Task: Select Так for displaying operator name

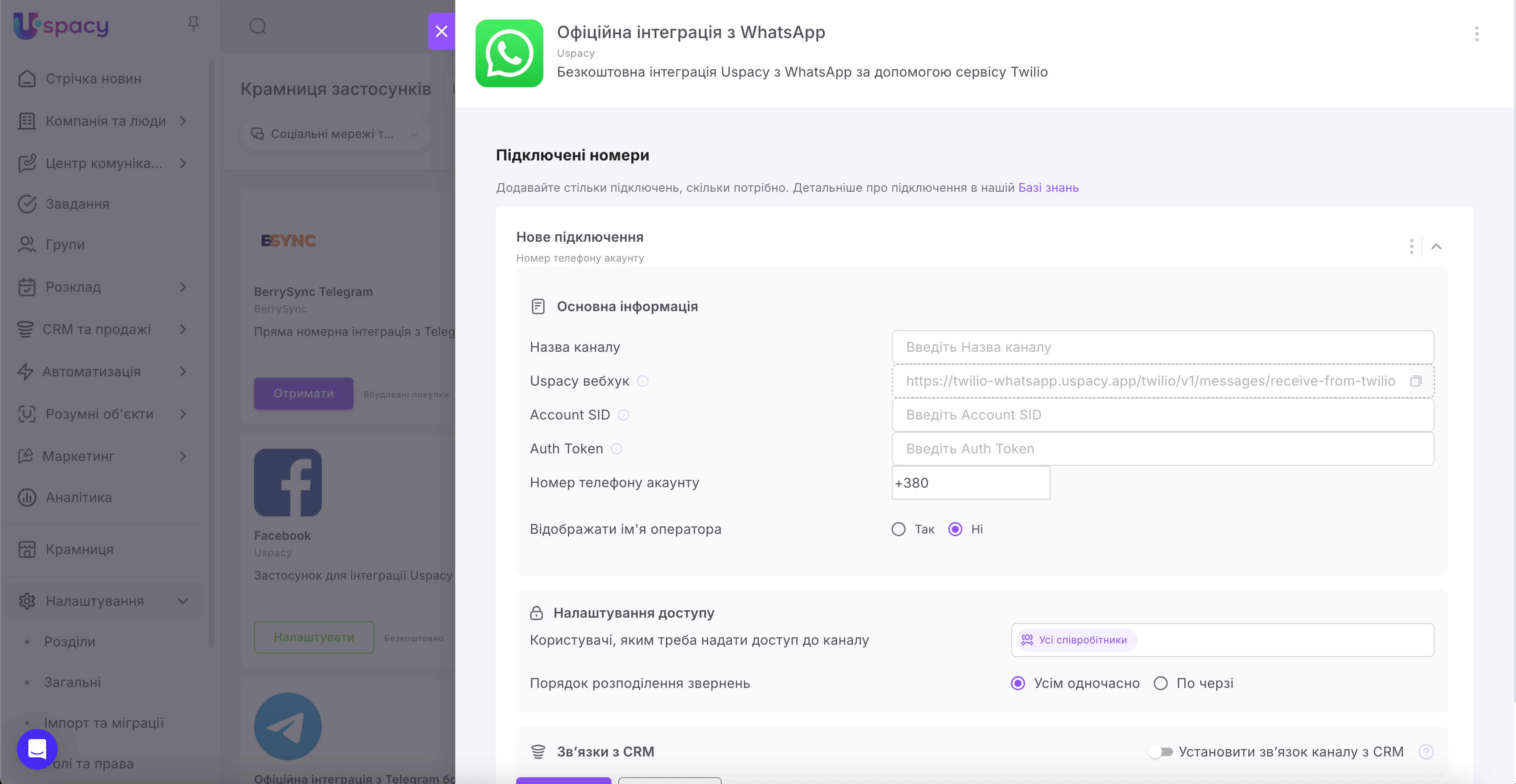Action: 898,529
